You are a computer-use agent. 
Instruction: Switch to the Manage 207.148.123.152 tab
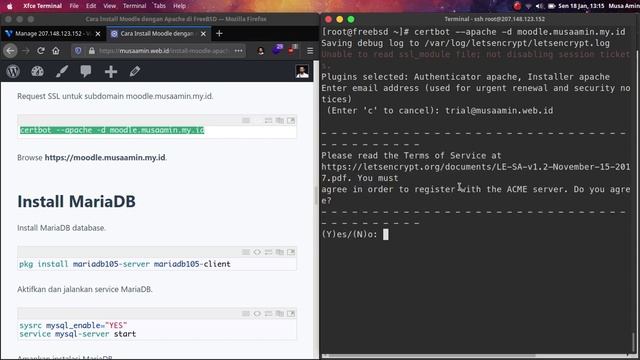[x=53, y=34]
